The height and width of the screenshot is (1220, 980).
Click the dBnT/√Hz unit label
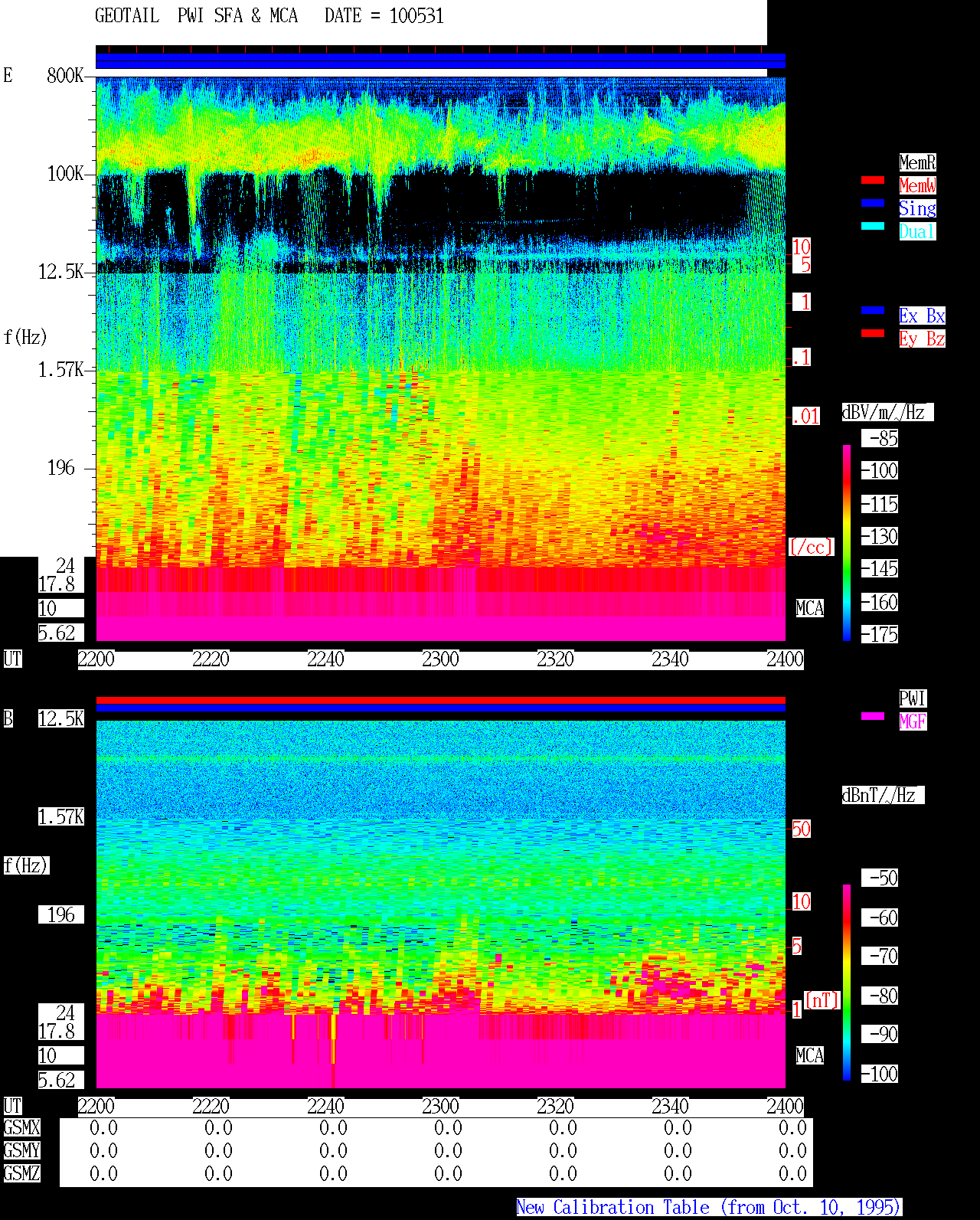point(883,795)
